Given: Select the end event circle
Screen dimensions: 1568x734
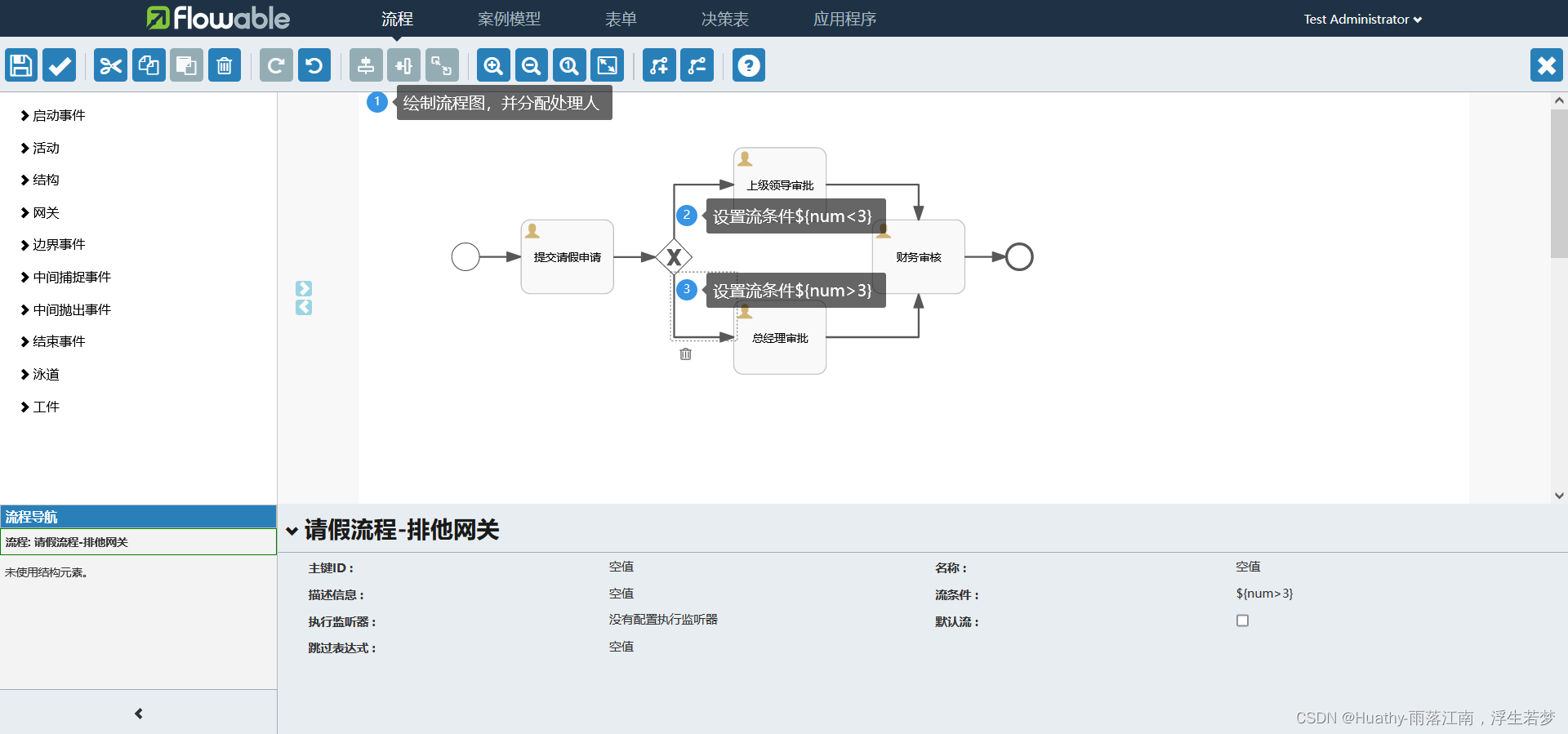Looking at the screenshot, I should (x=1019, y=256).
